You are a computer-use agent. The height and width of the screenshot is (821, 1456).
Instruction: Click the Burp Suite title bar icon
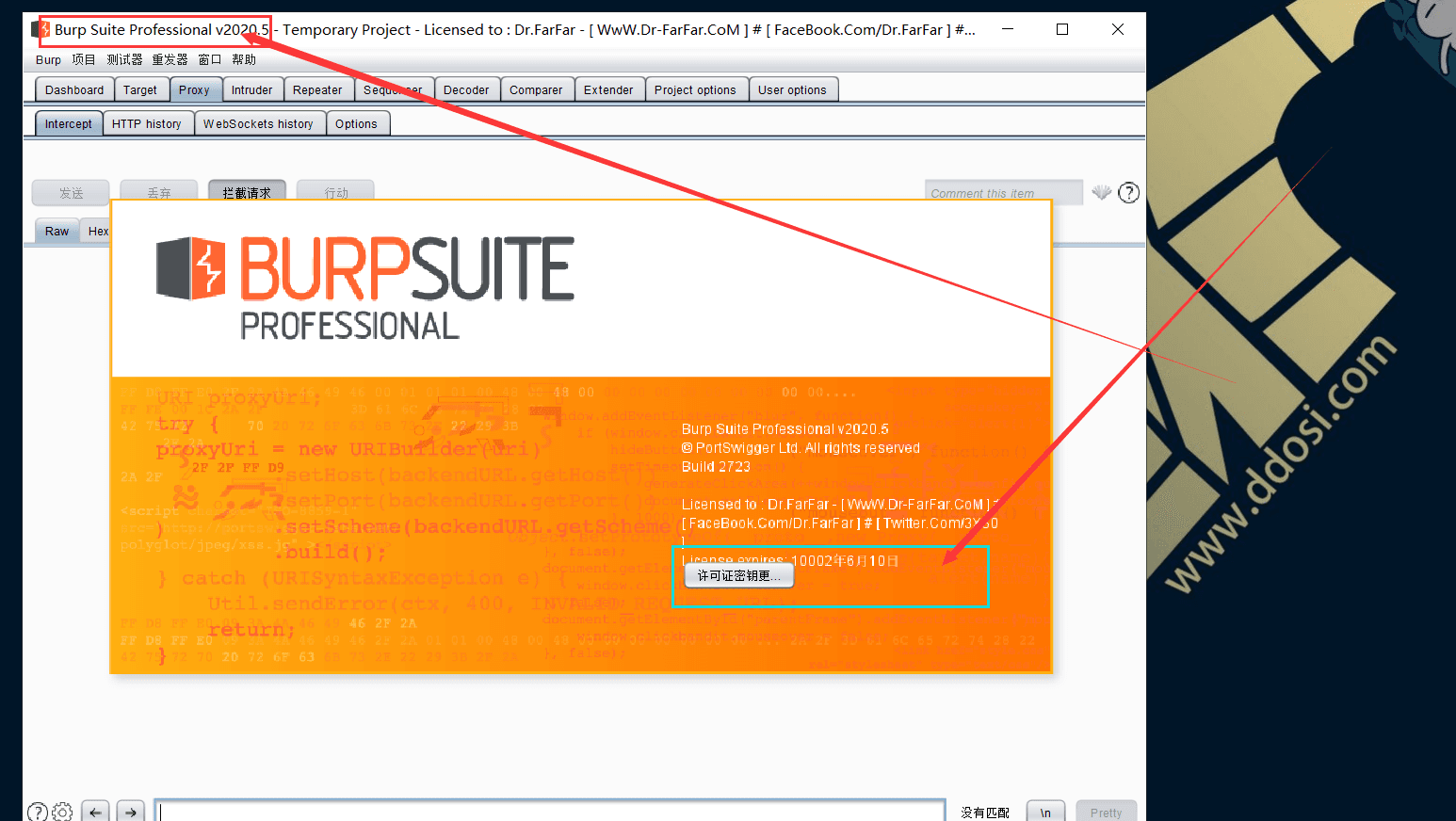tap(42, 29)
